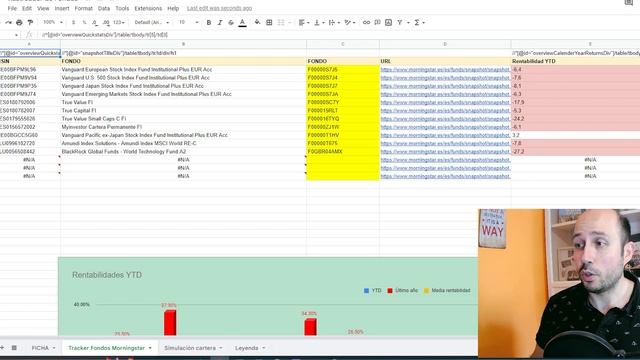This screenshot has width=640, height=360.
Task: Open the font size dropdown
Action: 188,22
